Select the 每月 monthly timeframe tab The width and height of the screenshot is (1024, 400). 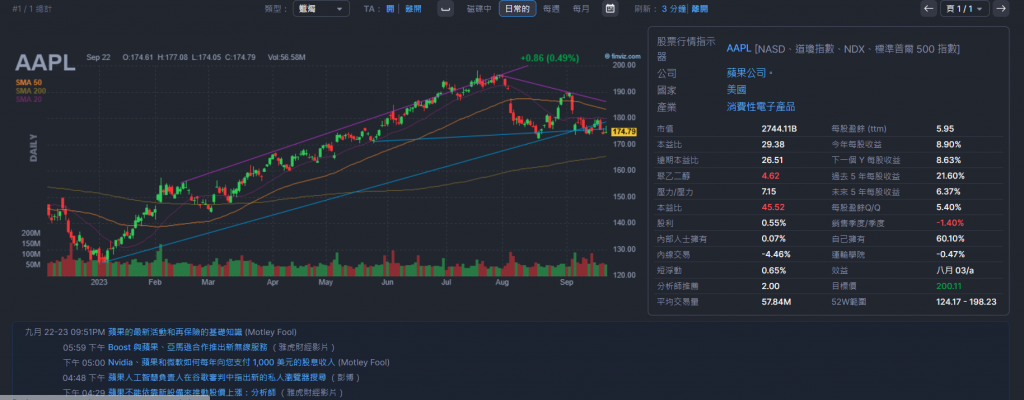[581, 8]
